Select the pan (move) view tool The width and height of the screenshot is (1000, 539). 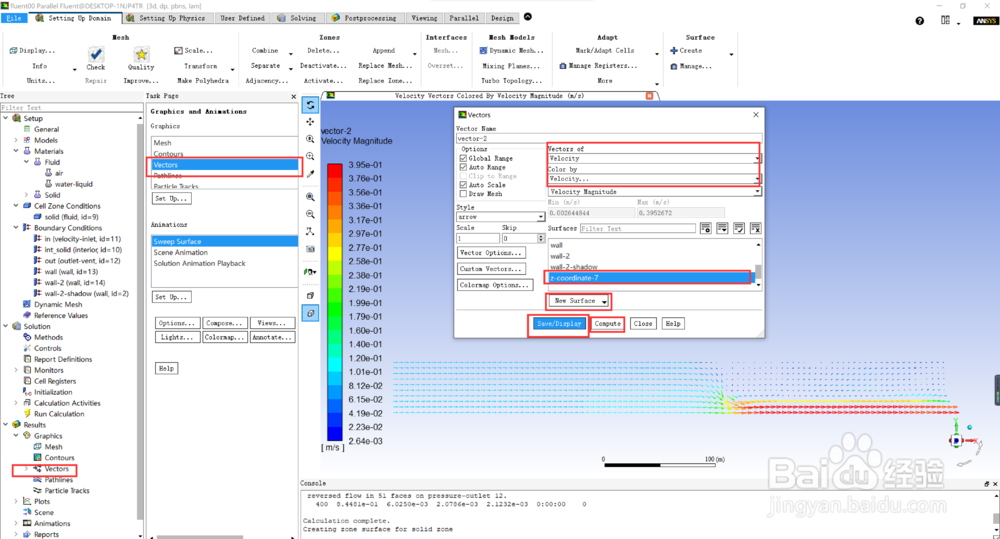pos(310,122)
